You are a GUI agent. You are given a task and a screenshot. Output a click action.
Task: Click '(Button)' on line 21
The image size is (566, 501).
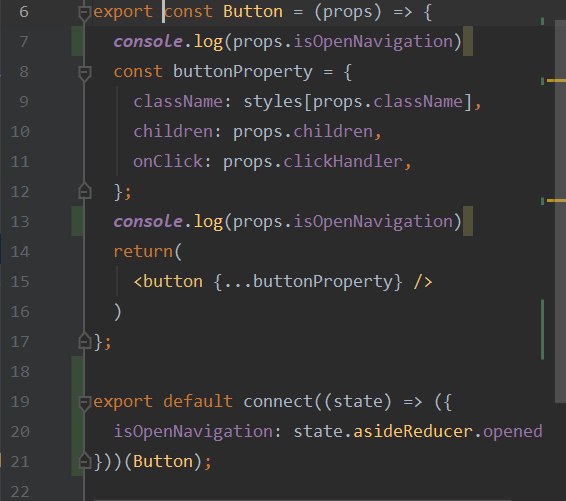163,461
